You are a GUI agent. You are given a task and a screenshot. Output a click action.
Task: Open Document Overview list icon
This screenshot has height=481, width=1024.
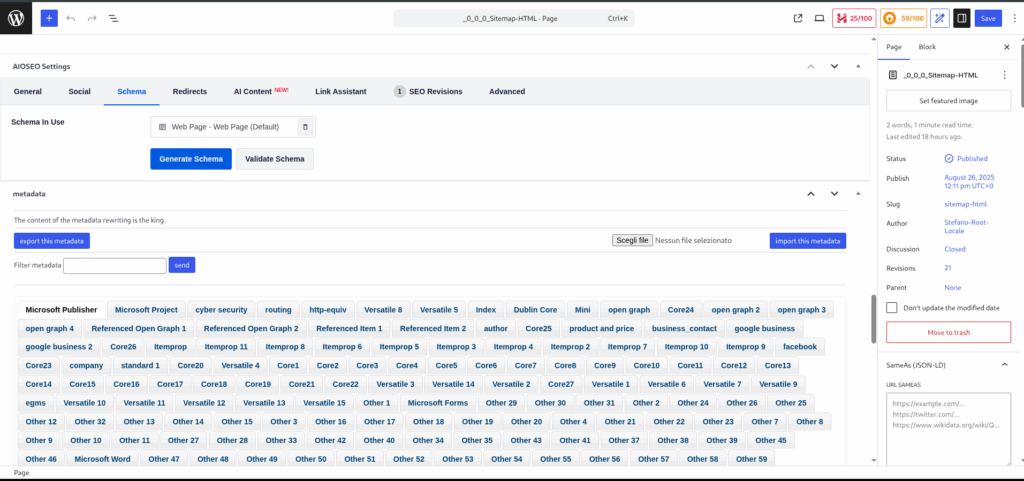tap(113, 18)
